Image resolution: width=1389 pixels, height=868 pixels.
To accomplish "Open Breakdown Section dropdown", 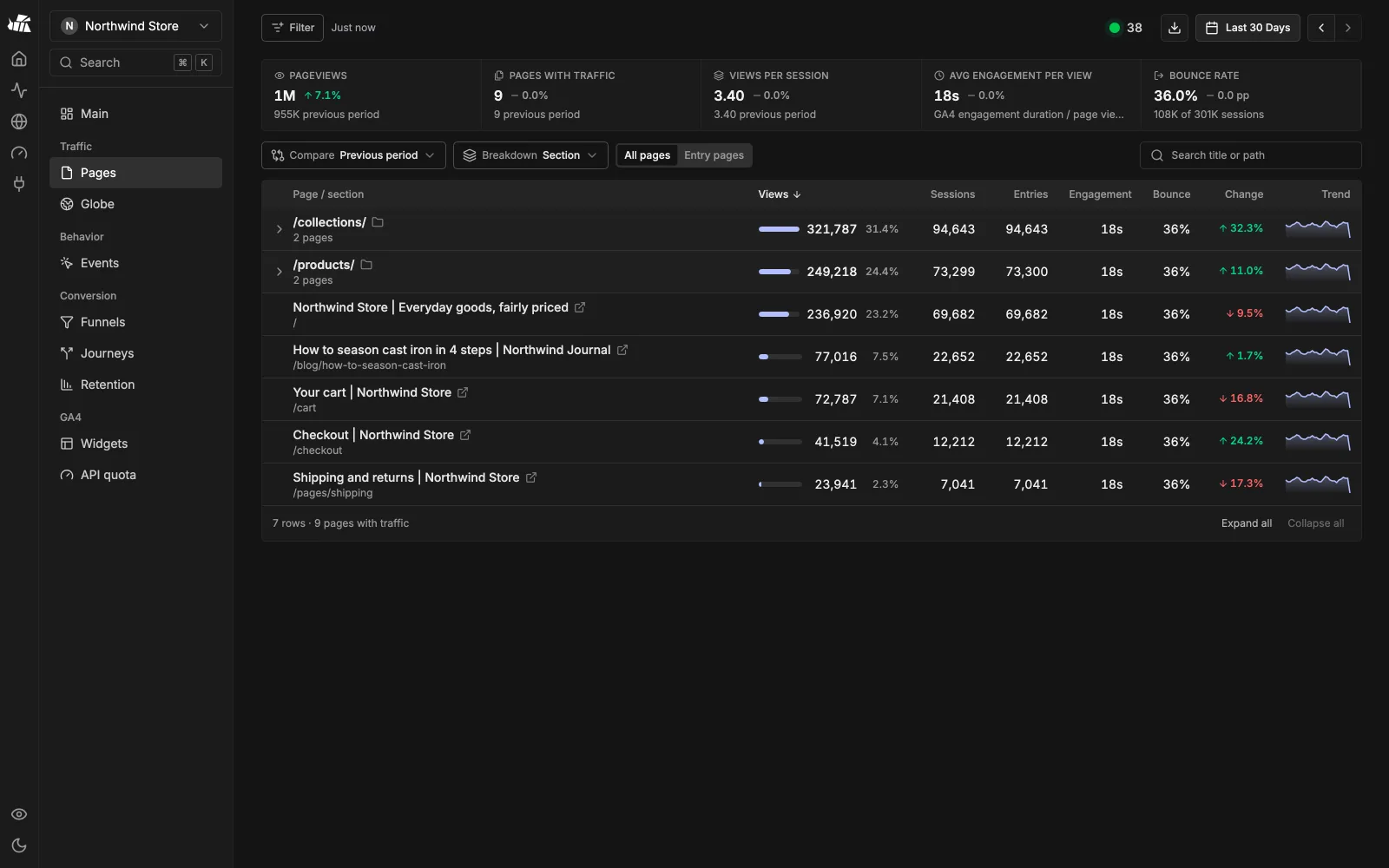I will 530,155.
